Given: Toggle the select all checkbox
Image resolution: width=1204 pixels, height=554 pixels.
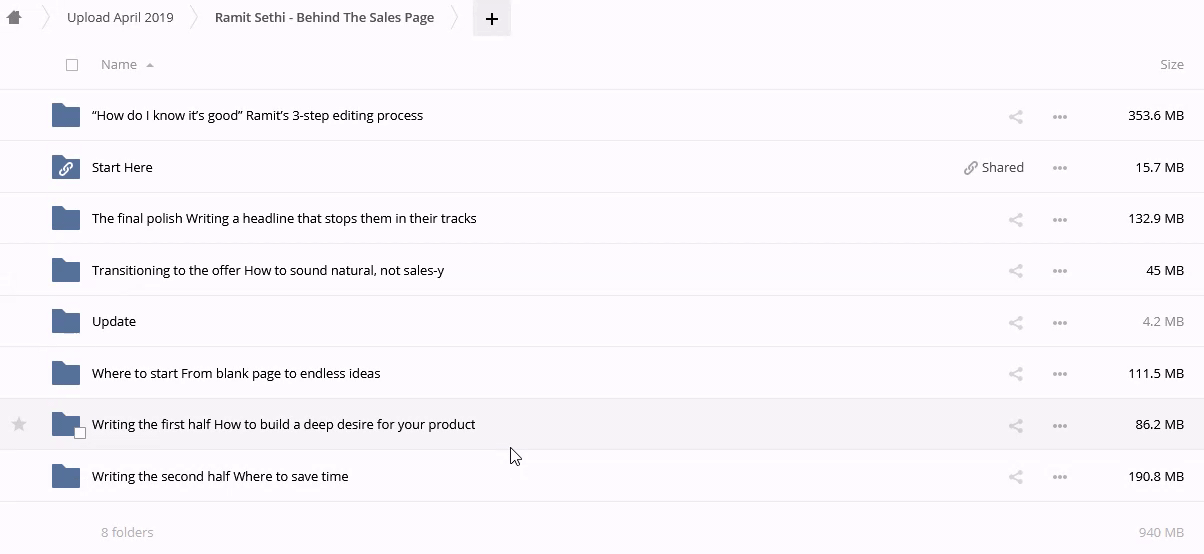Looking at the screenshot, I should tap(71, 65).
